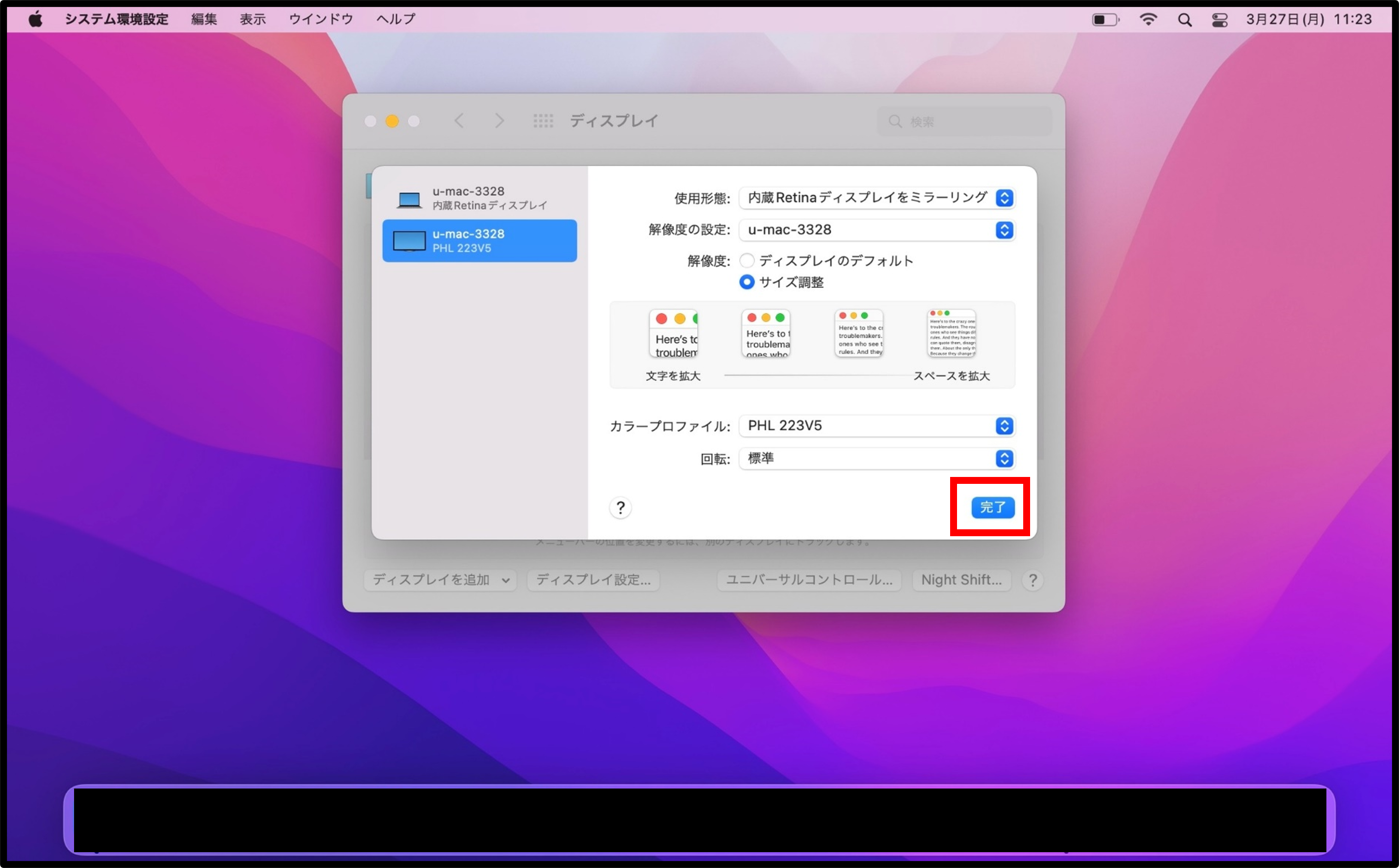Click the help button beside Night Shift
The image size is (1399, 868).
tap(1032, 580)
